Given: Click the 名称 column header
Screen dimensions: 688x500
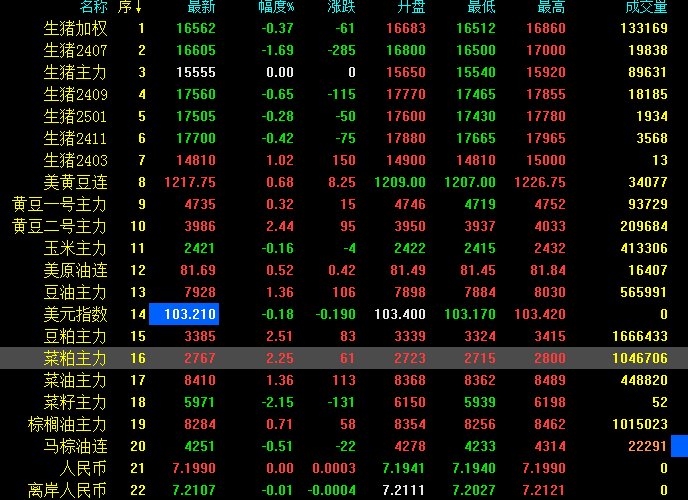Looking at the screenshot, I should 94,6.
